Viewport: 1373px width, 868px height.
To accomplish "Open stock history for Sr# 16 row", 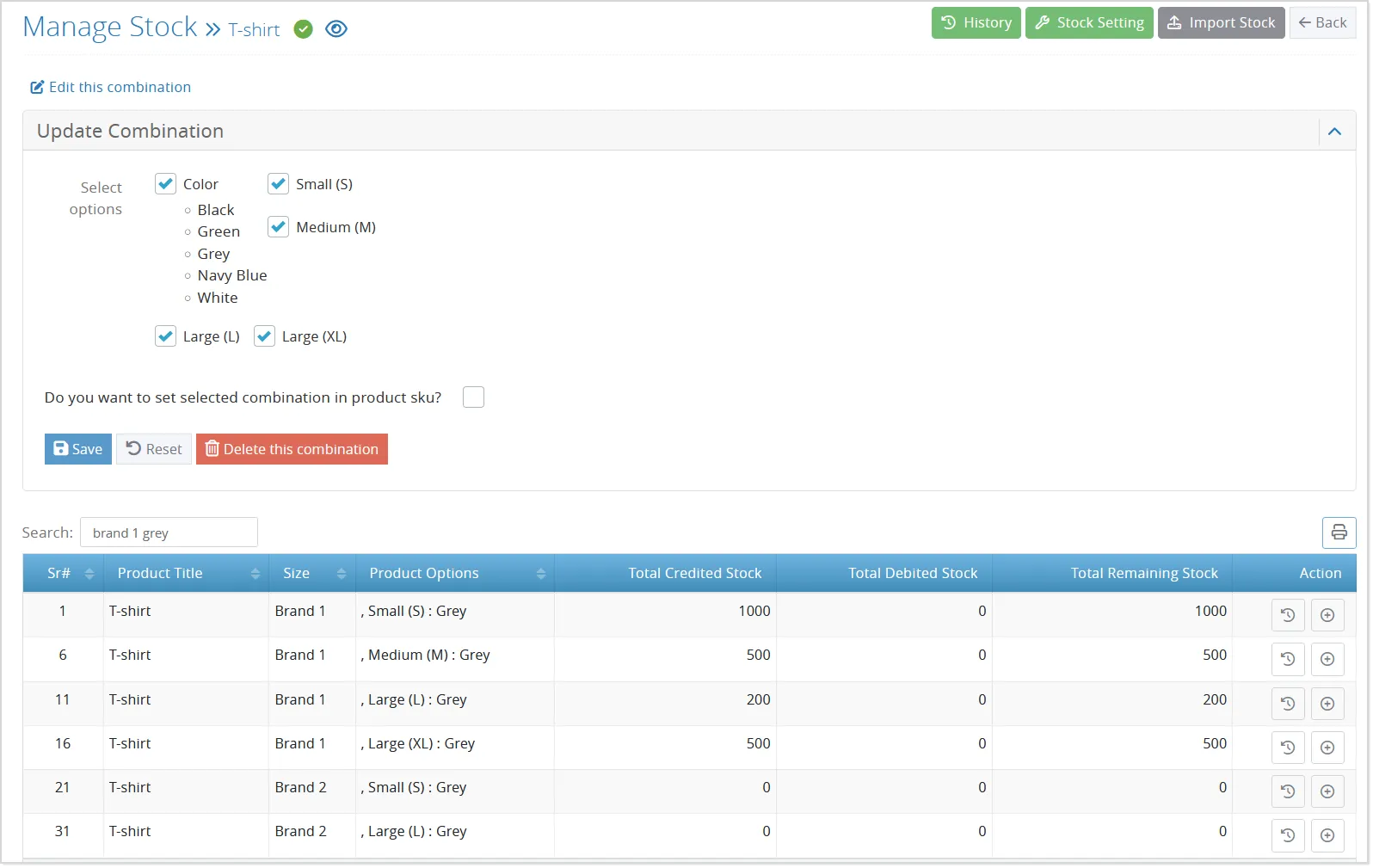I will coord(1288,748).
